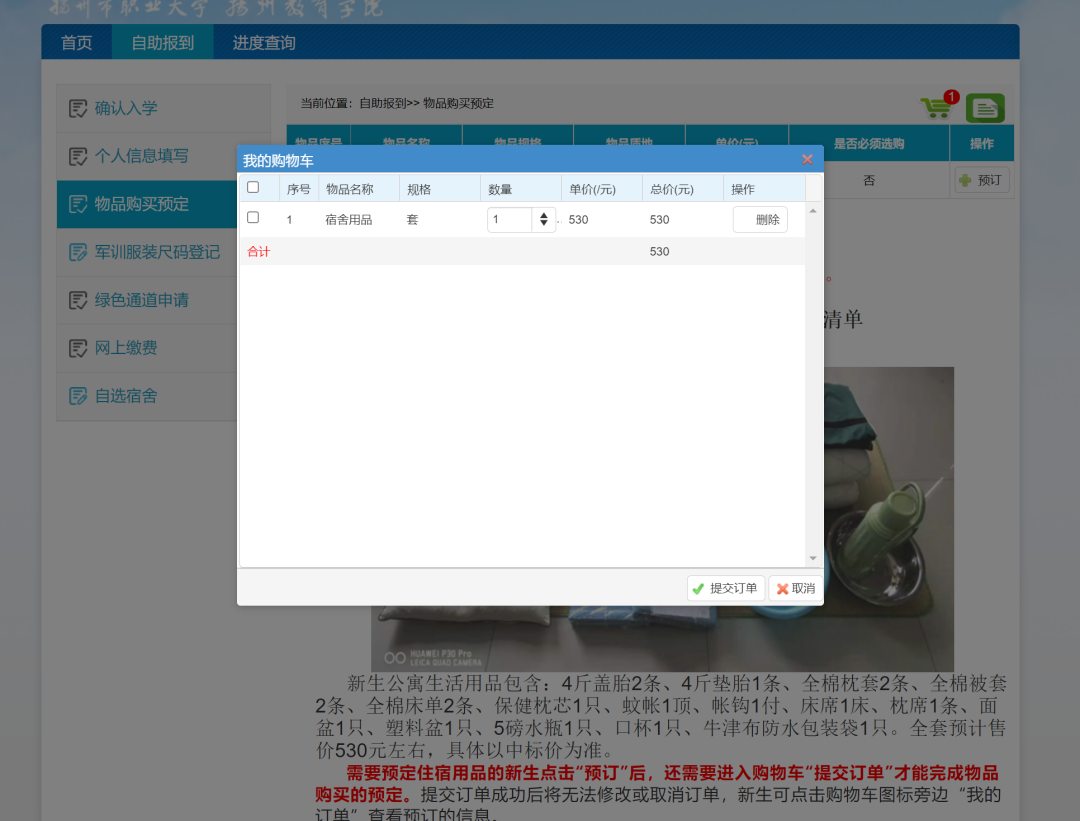
Task: Close the 我的购物车 dialog with the X
Action: pyautogui.click(x=807, y=160)
